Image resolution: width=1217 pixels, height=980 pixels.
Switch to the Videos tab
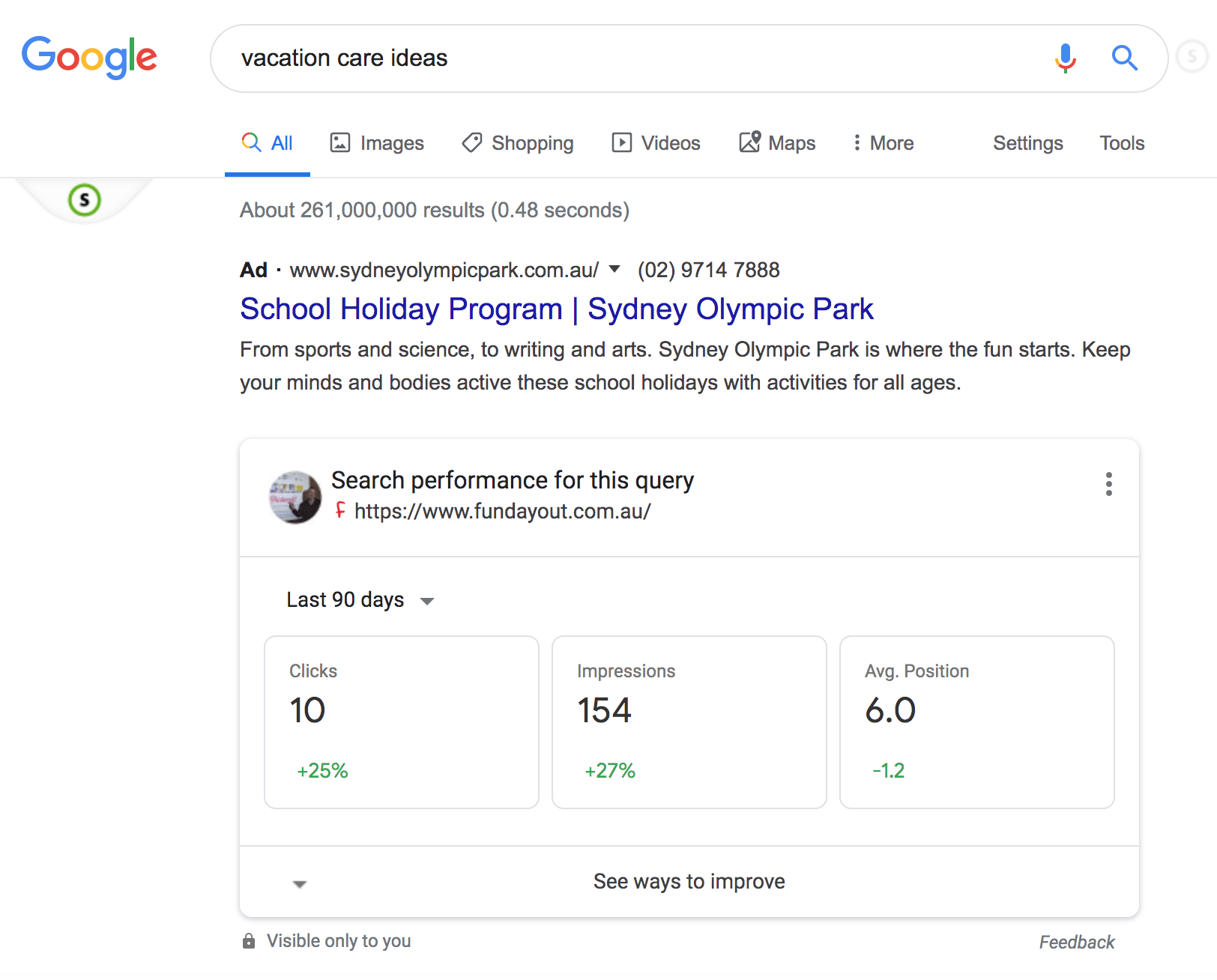click(656, 143)
